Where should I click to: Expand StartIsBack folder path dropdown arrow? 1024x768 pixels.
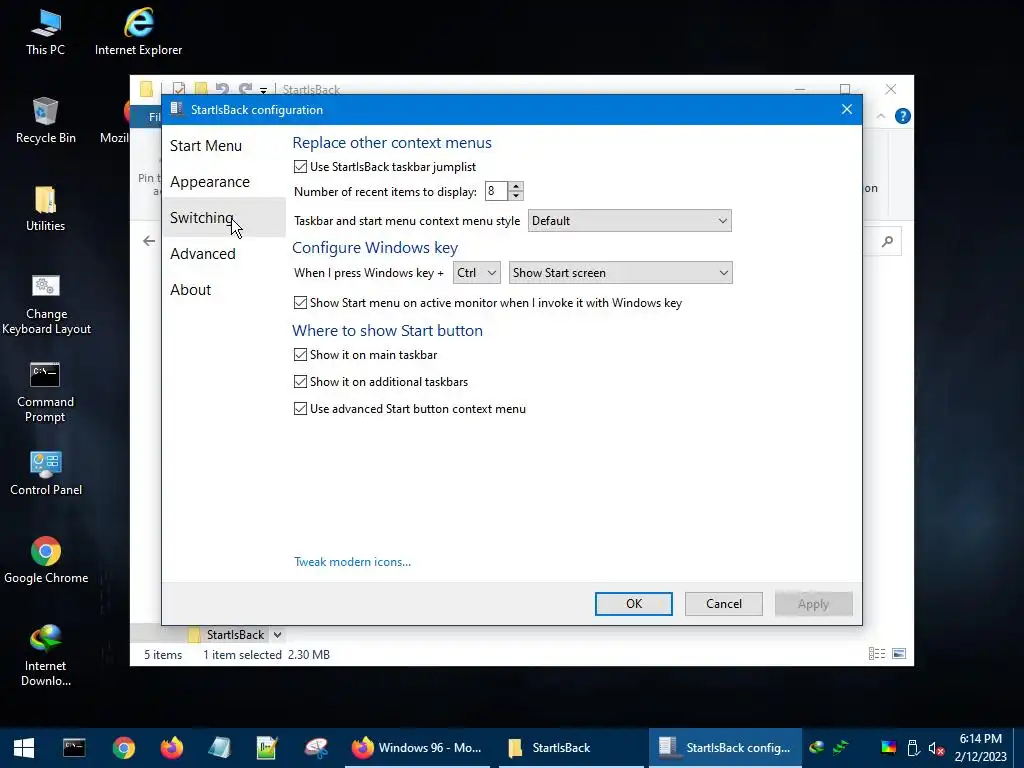pos(278,635)
